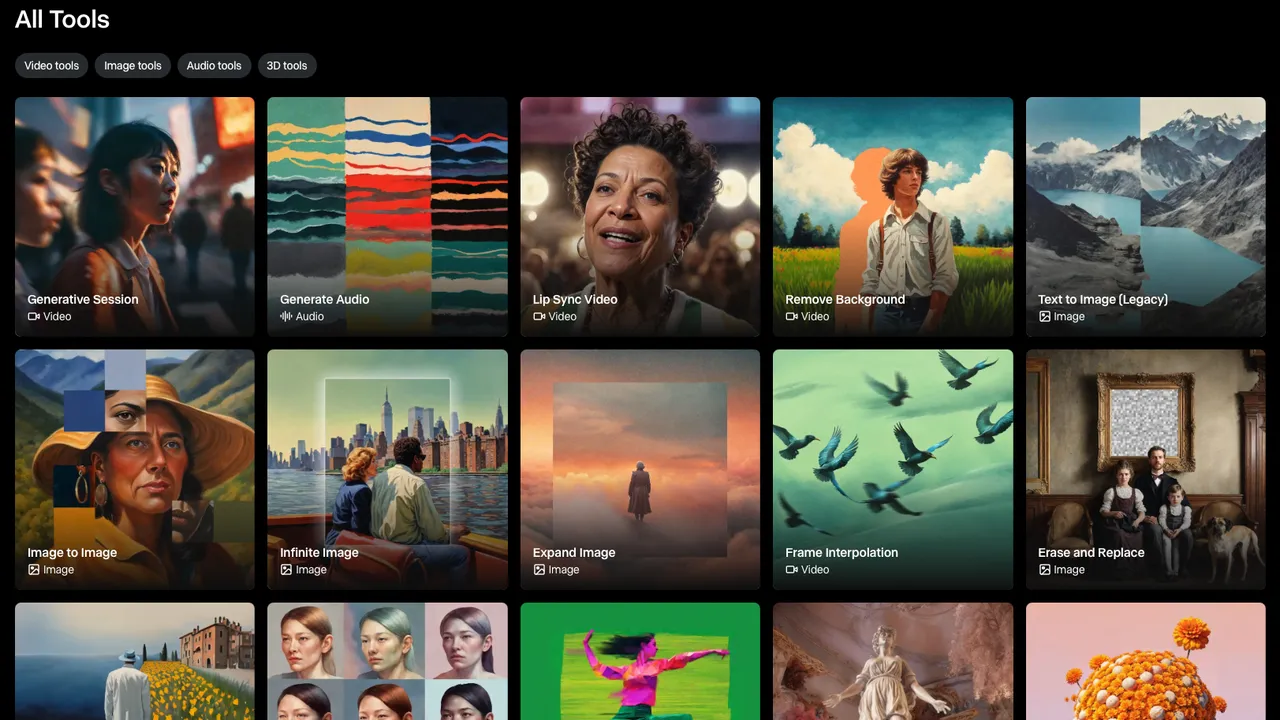Open the Generative Session tool title
Viewport: 1280px width, 720px height.
(83, 299)
